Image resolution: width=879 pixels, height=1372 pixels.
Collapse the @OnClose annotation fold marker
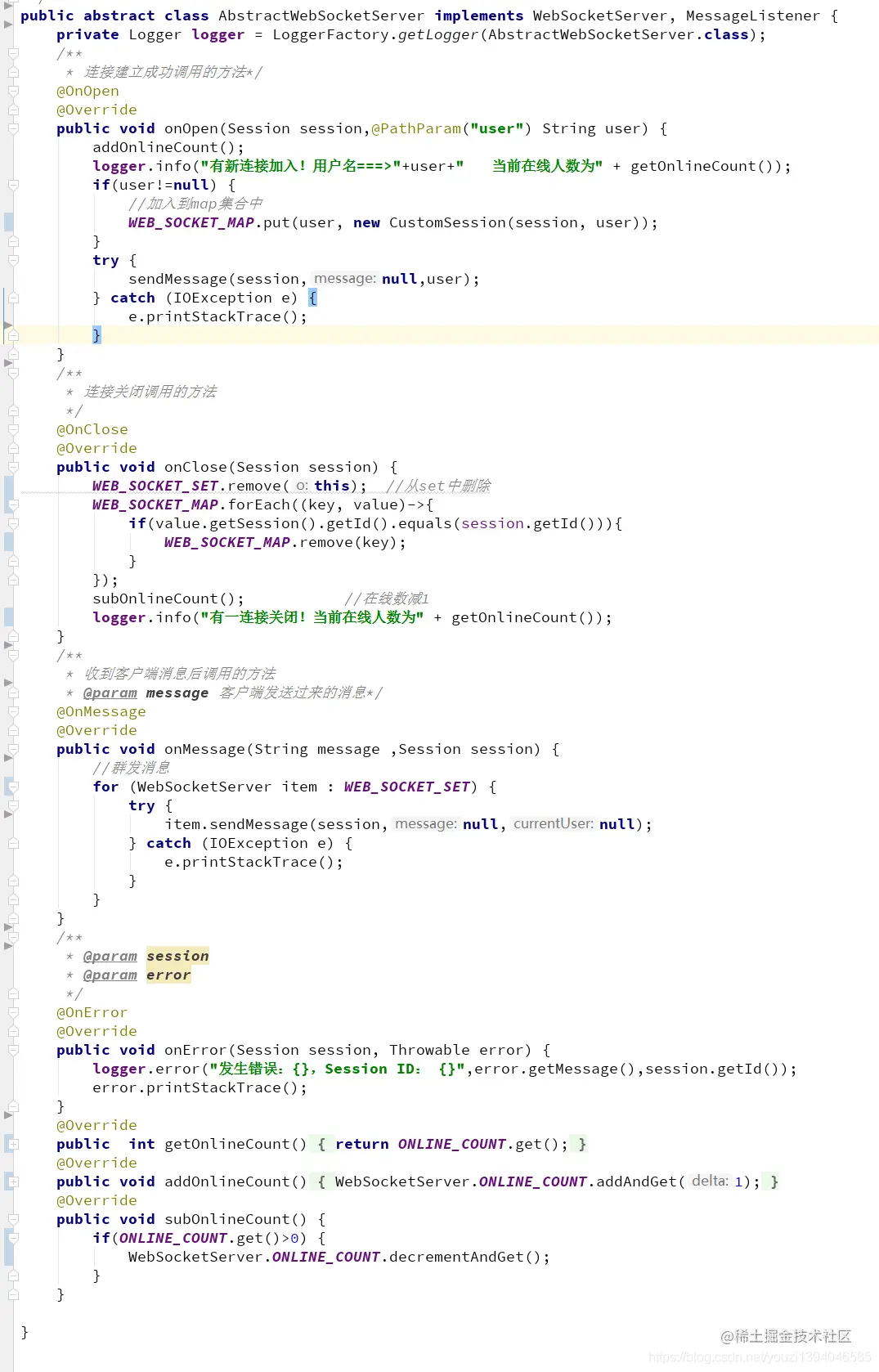click(x=13, y=429)
